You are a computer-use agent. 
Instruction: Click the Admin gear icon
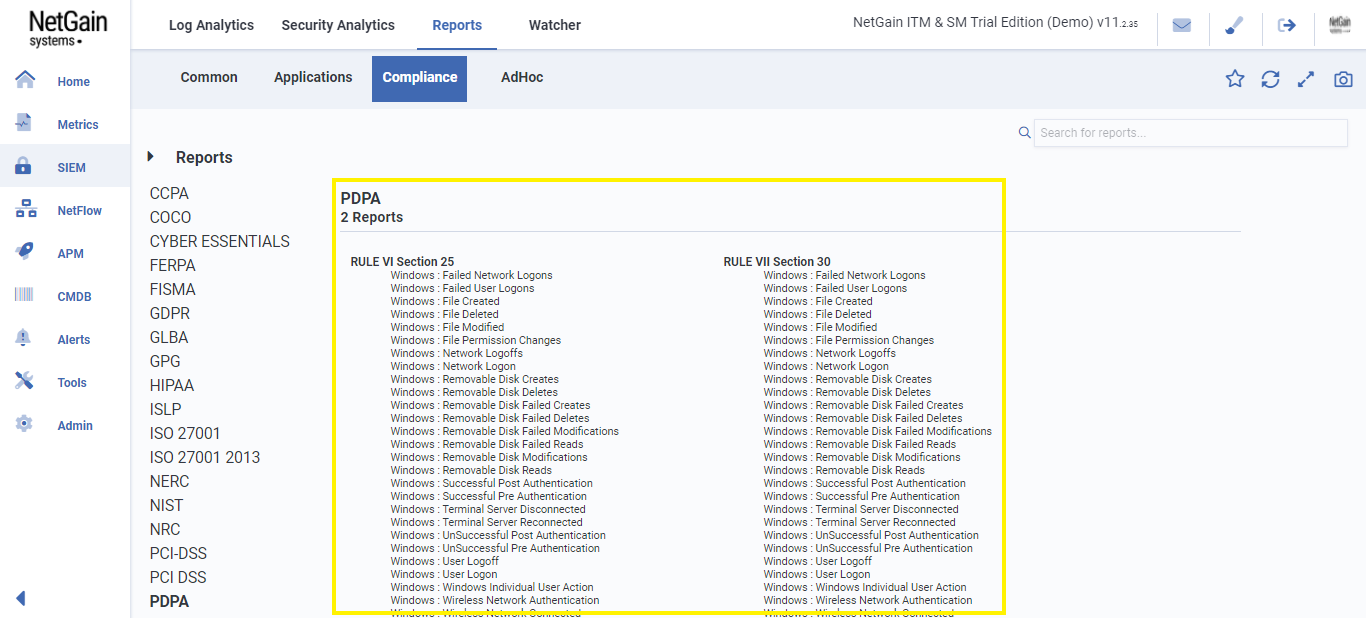[24, 424]
